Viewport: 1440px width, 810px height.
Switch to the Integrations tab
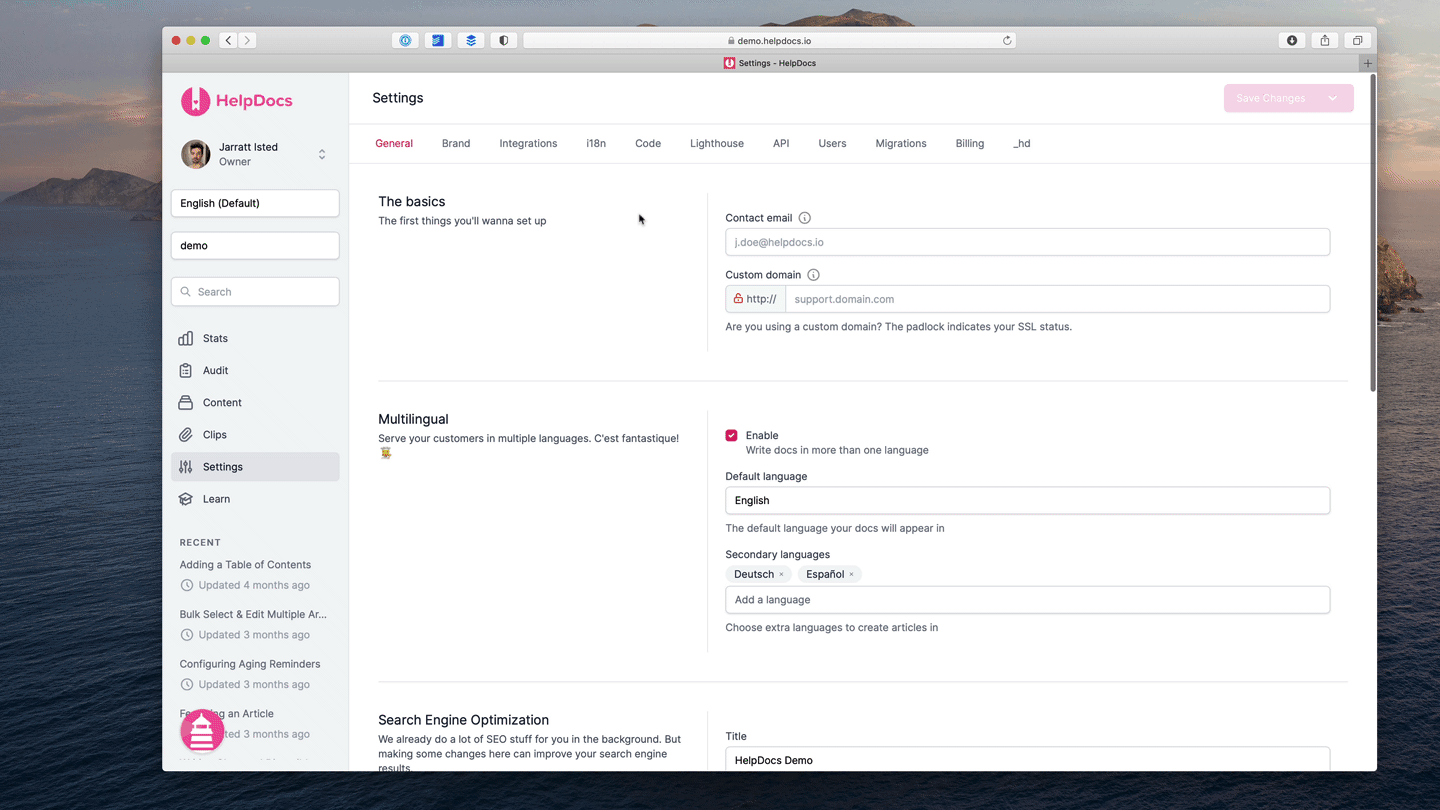coord(528,143)
